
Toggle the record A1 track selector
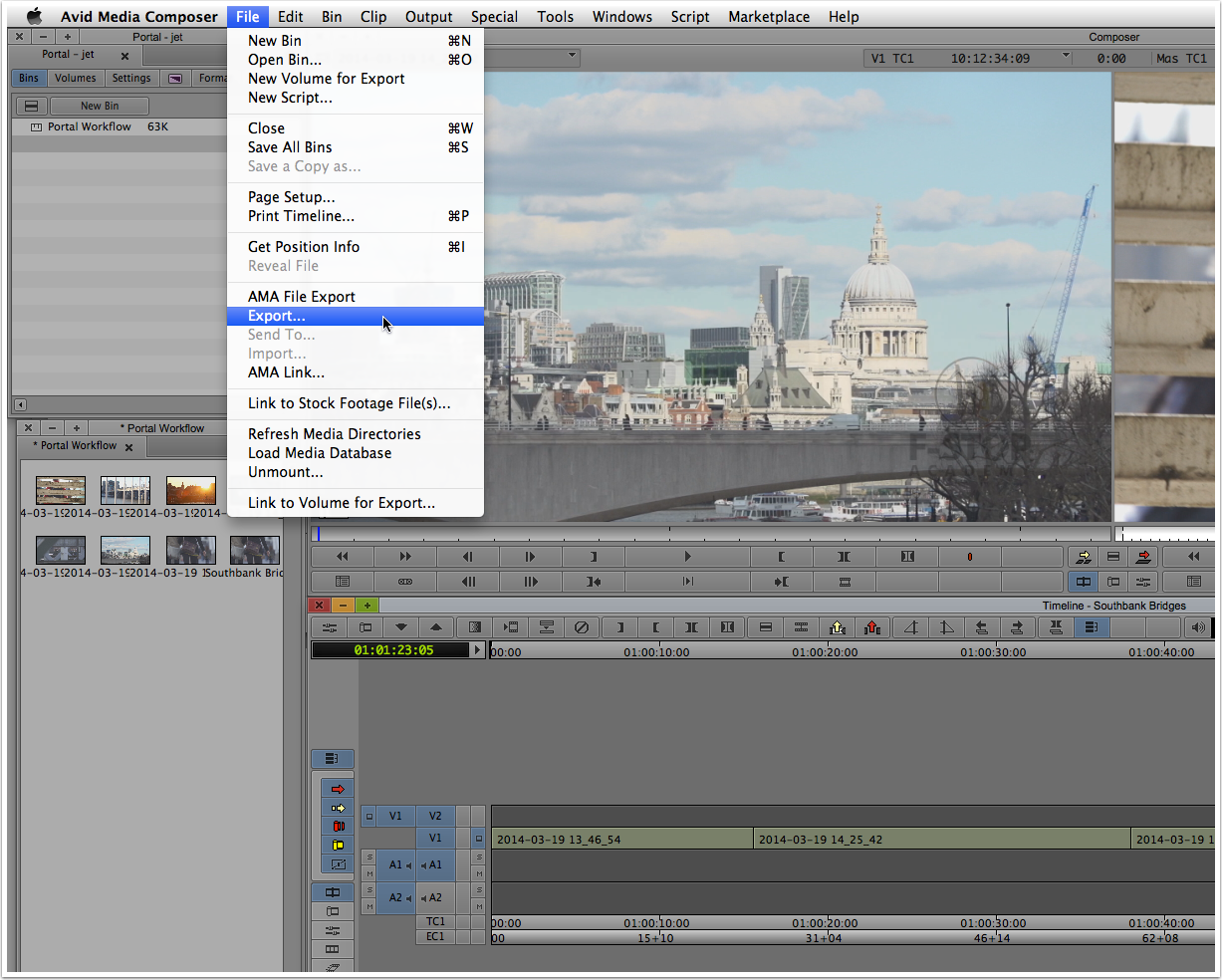(435, 864)
